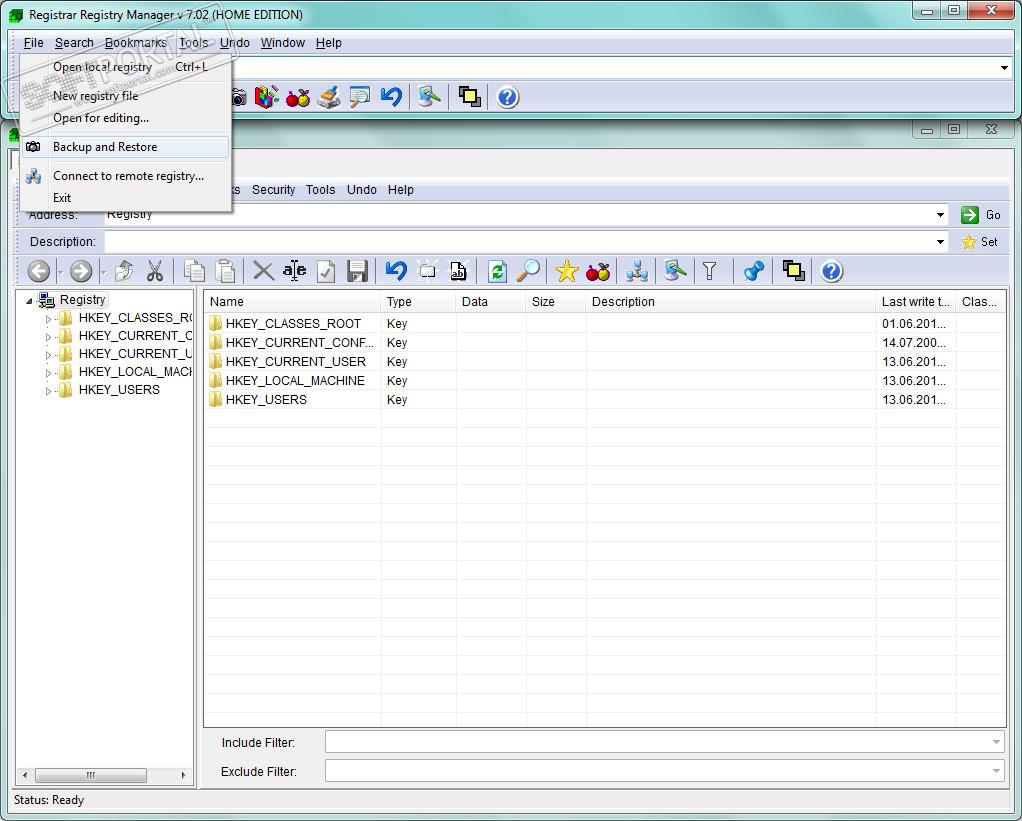Select Backup and Restore from File menu

(x=125, y=147)
